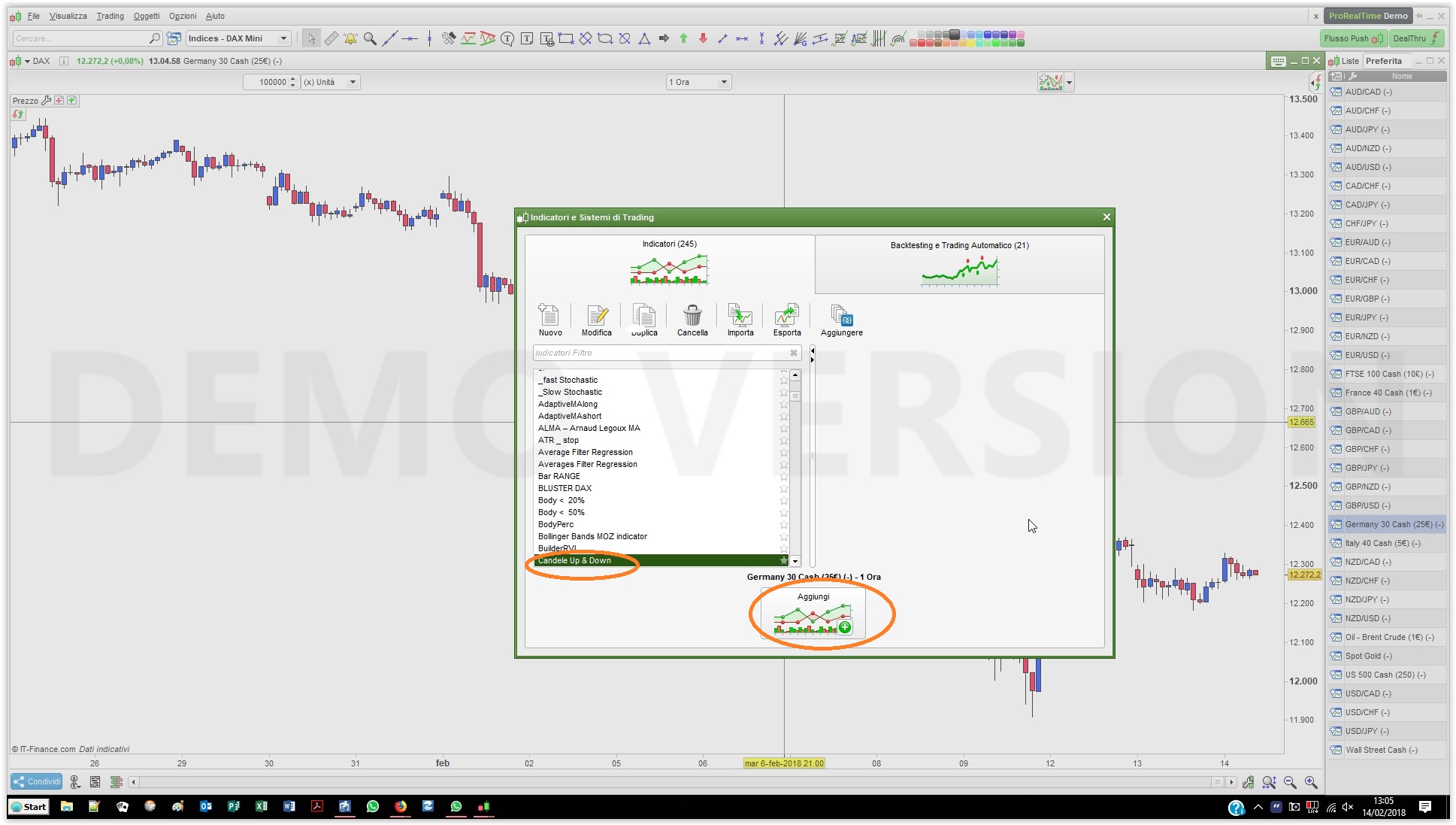The width and height of the screenshot is (1456, 825).
Task: Open the Trading menu
Action: [x=110, y=16]
